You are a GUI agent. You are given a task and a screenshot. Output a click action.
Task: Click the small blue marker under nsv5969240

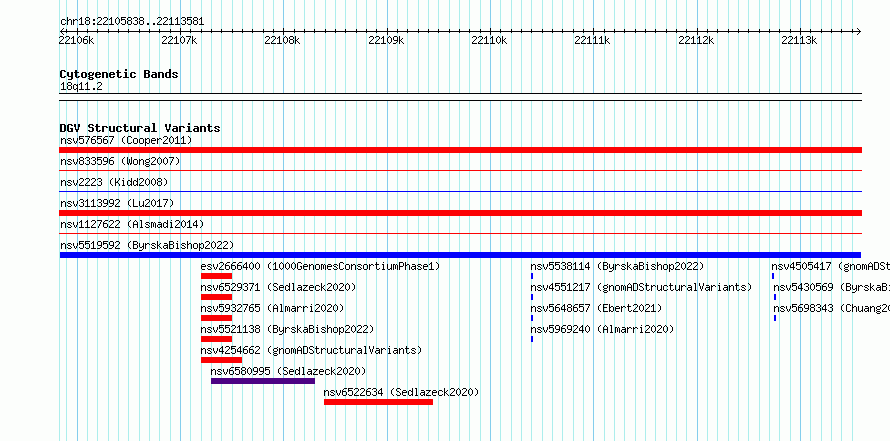(x=532, y=339)
